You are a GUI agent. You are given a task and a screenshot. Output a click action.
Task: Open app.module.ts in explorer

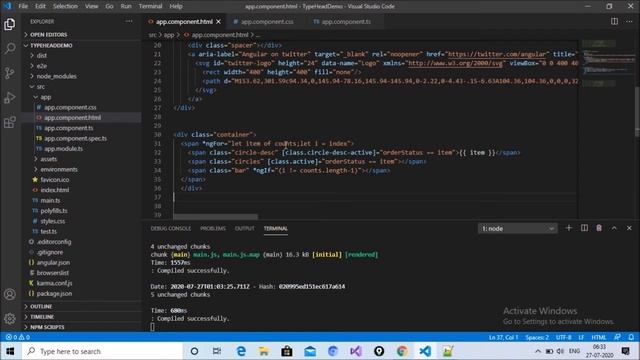coord(82,149)
